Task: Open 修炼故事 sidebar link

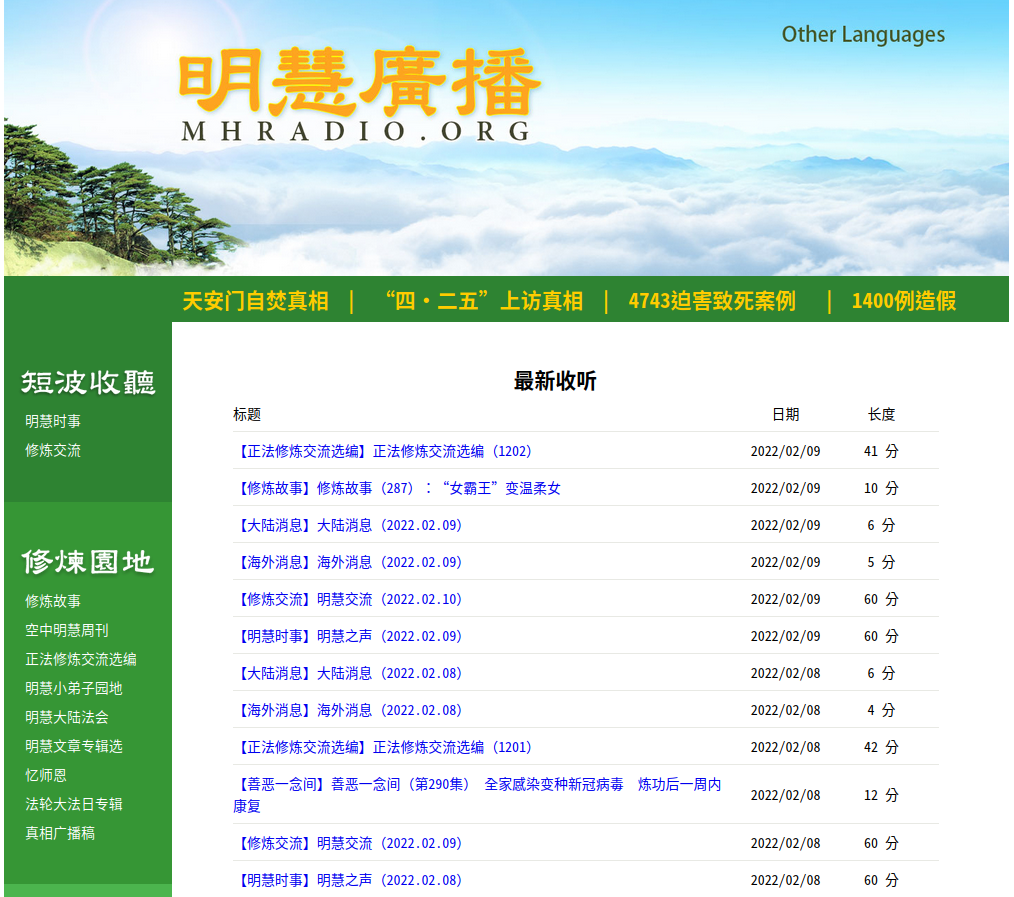Action: [53, 602]
